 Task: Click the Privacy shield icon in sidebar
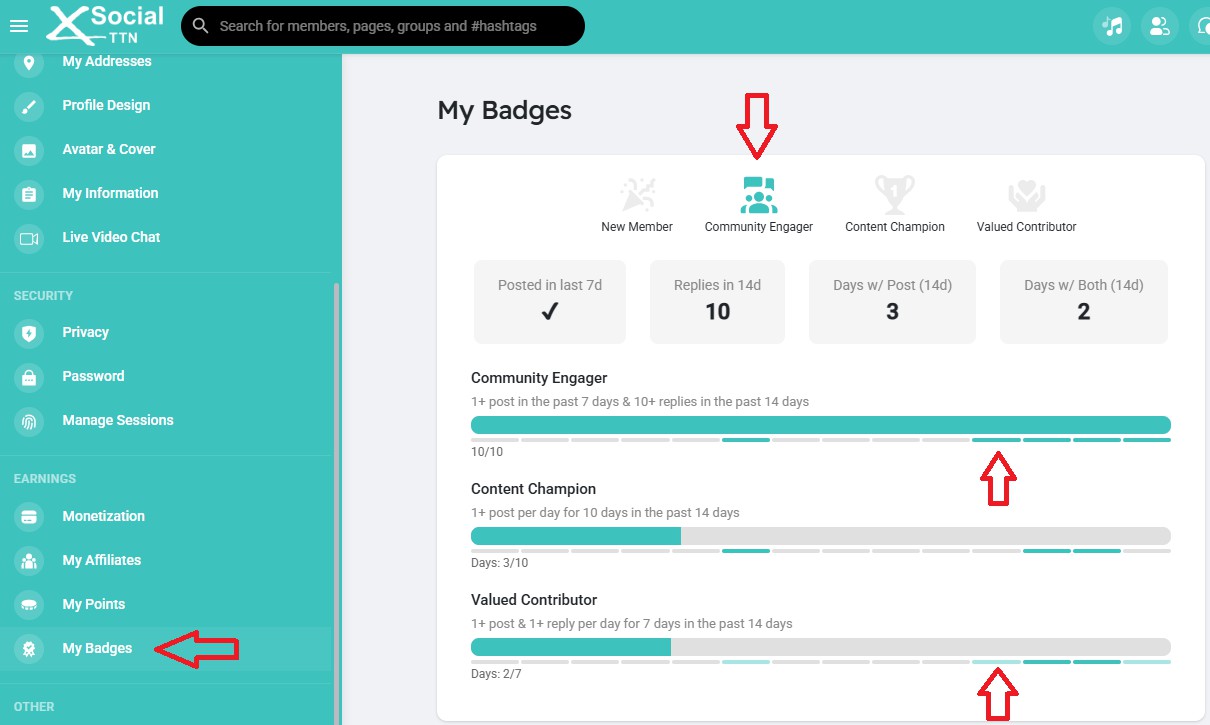(29, 333)
